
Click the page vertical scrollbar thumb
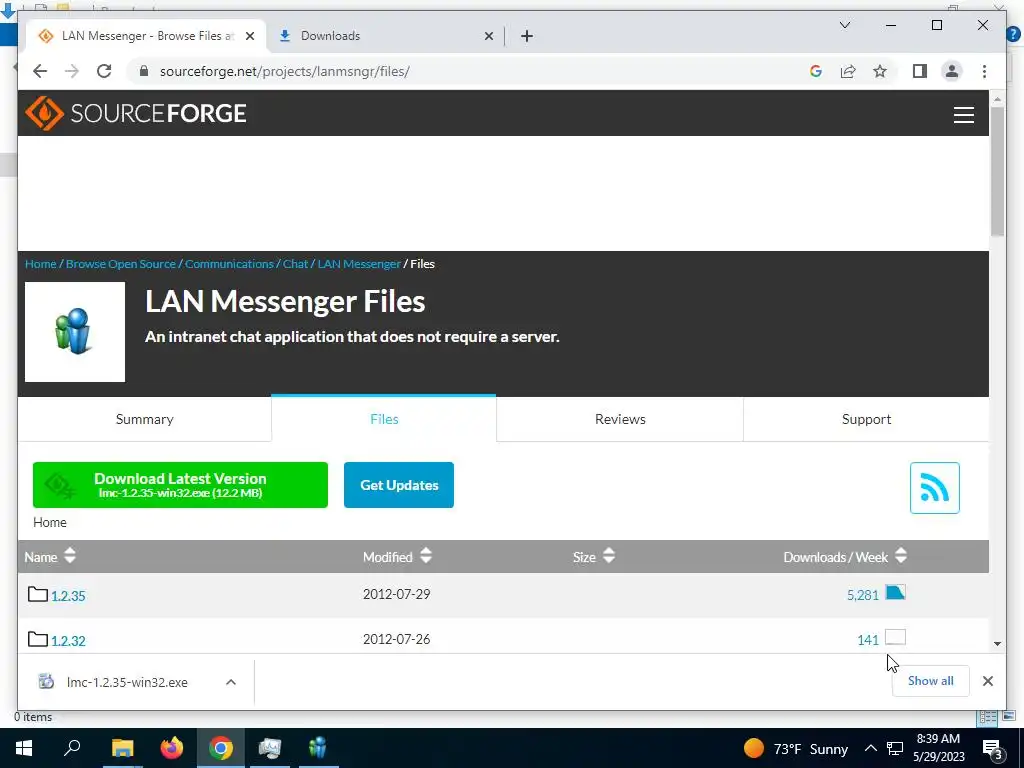coord(997,171)
